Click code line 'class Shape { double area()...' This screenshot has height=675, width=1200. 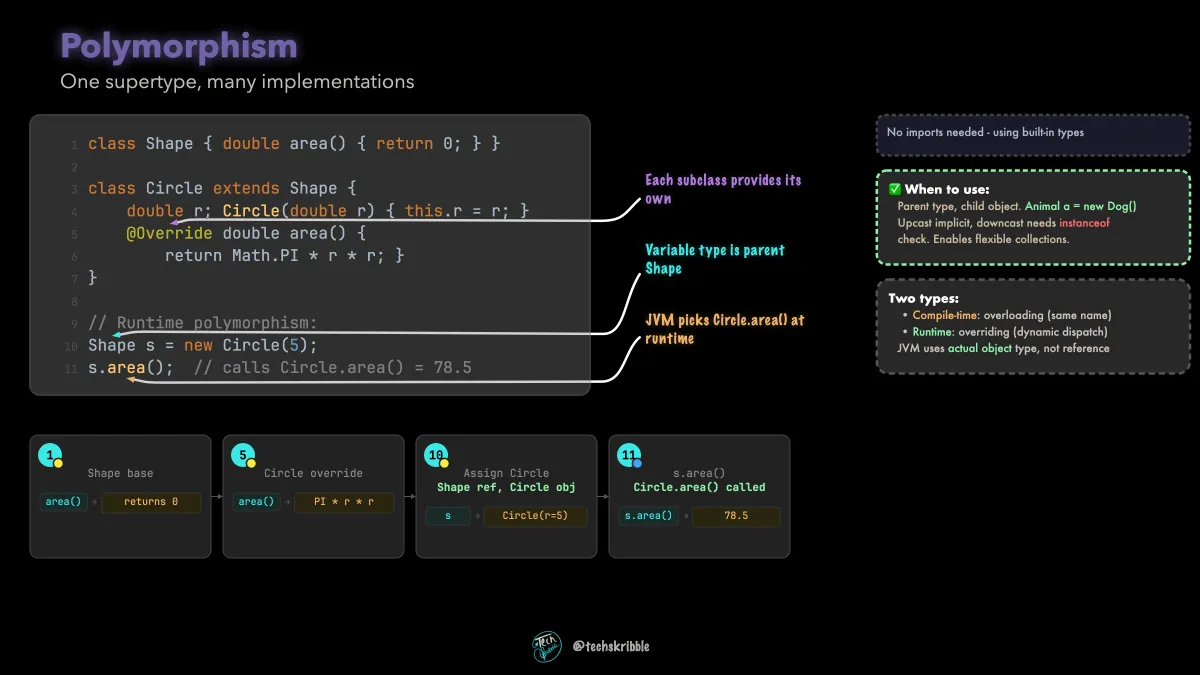click(294, 144)
